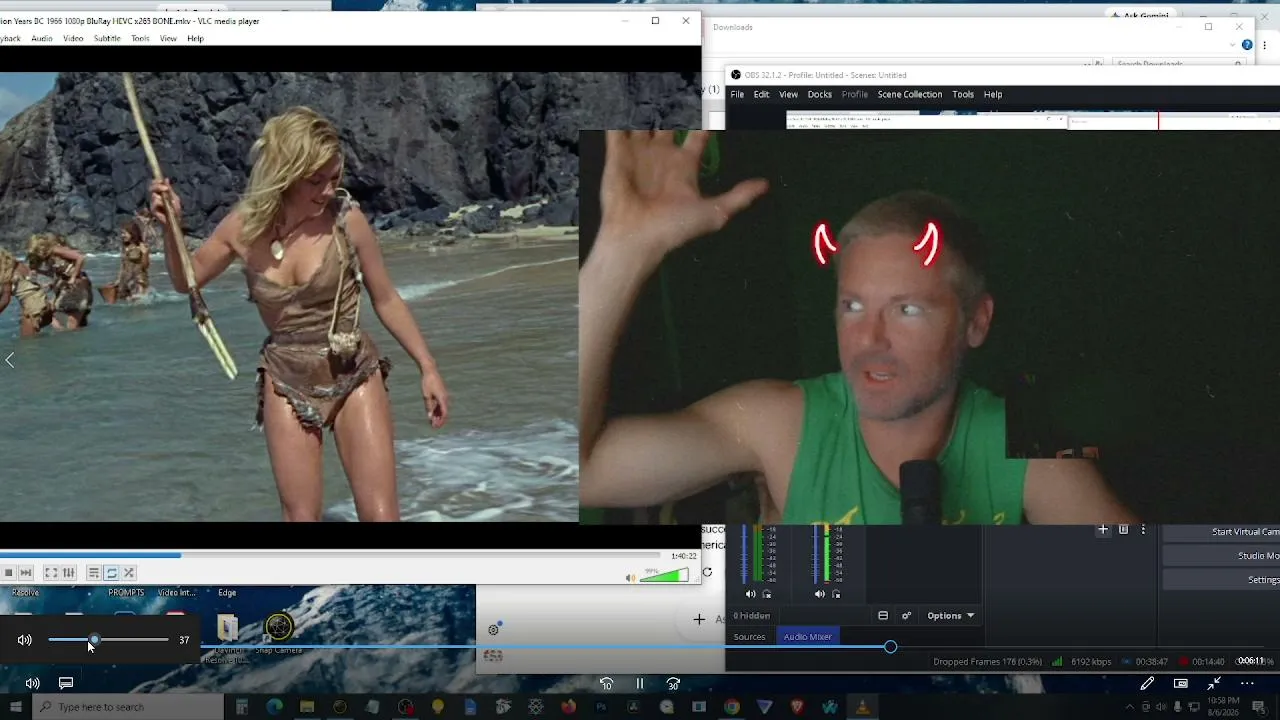Mute the second audio mixer channel
This screenshot has height=720, width=1280.
(x=820, y=594)
